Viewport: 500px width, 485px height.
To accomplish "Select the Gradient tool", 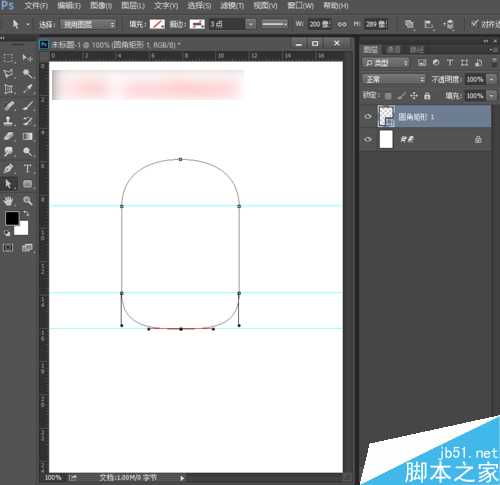I will tap(27, 136).
